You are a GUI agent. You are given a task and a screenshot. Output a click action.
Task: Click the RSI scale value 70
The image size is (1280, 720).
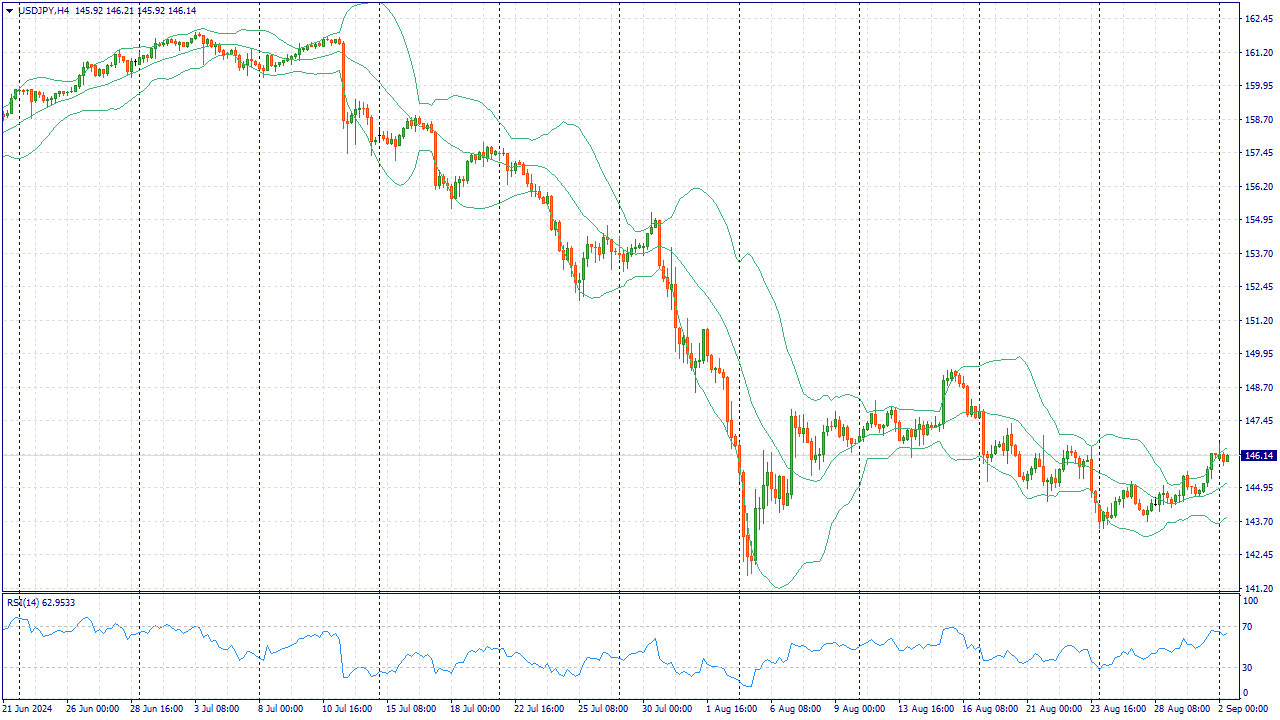coord(1248,627)
